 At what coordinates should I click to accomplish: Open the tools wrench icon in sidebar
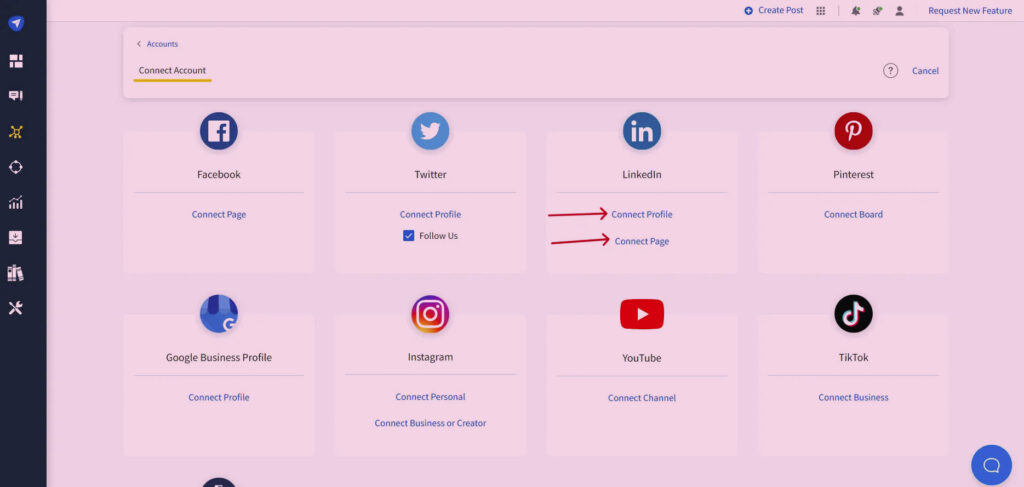coord(16,308)
